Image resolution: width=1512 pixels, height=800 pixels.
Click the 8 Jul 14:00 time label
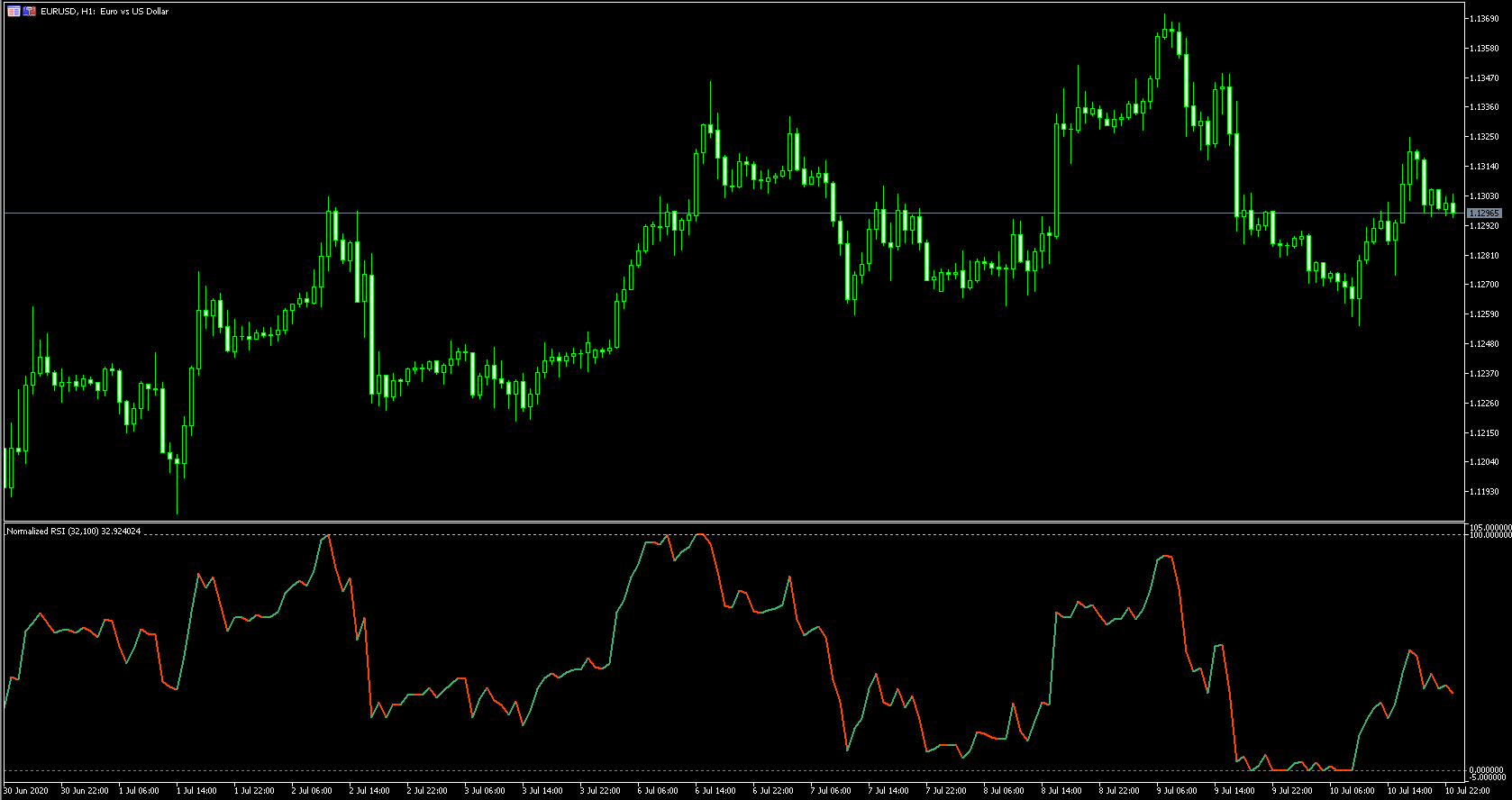click(x=1061, y=791)
